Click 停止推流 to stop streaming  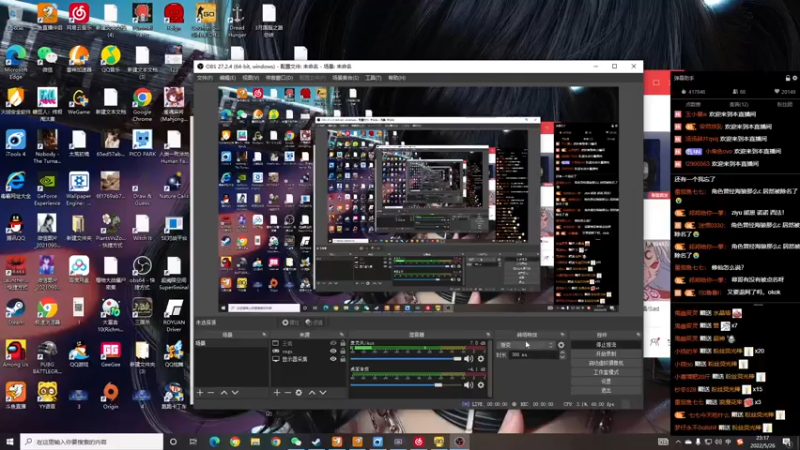606,345
